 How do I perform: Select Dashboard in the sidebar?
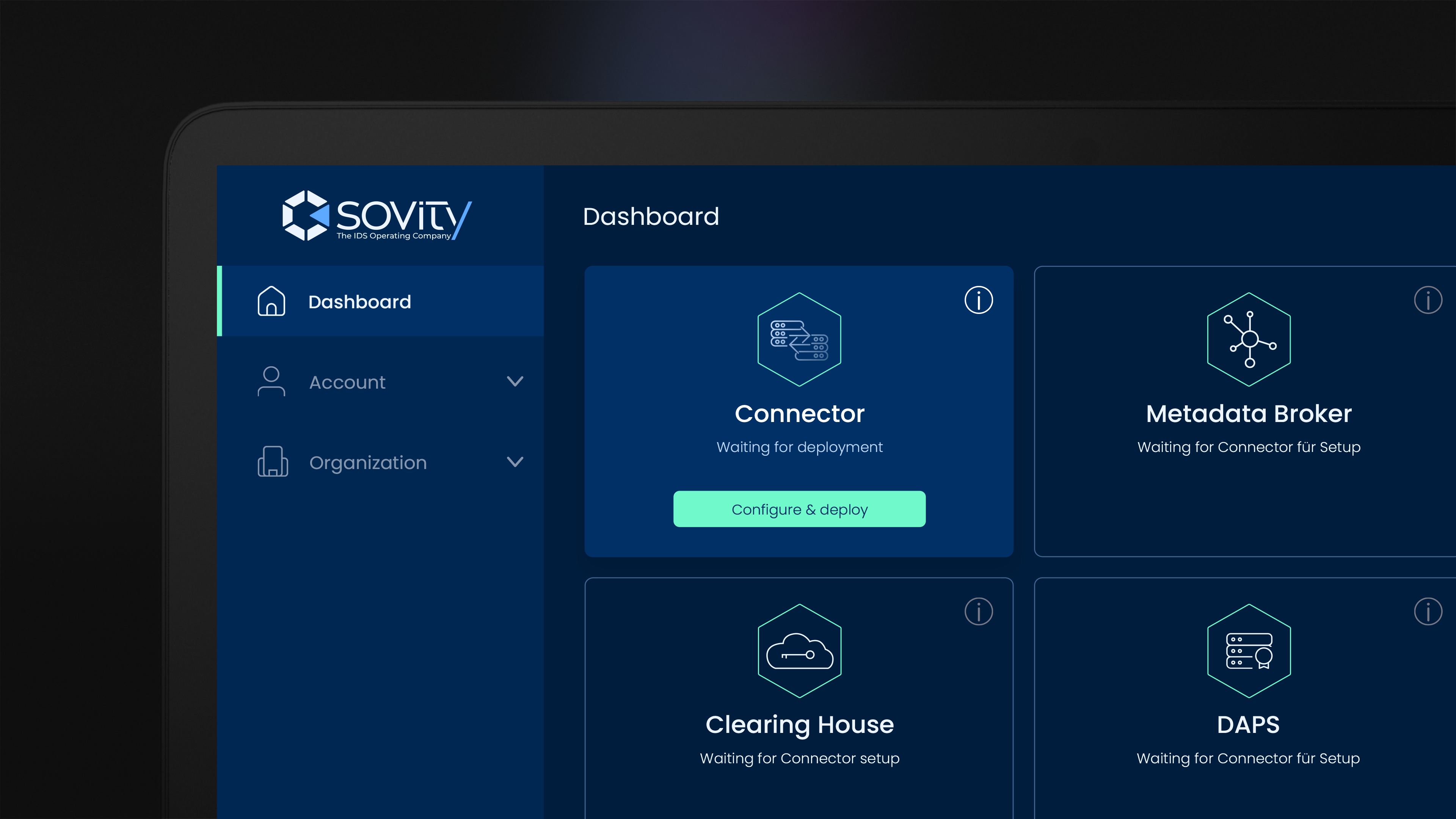tap(359, 302)
